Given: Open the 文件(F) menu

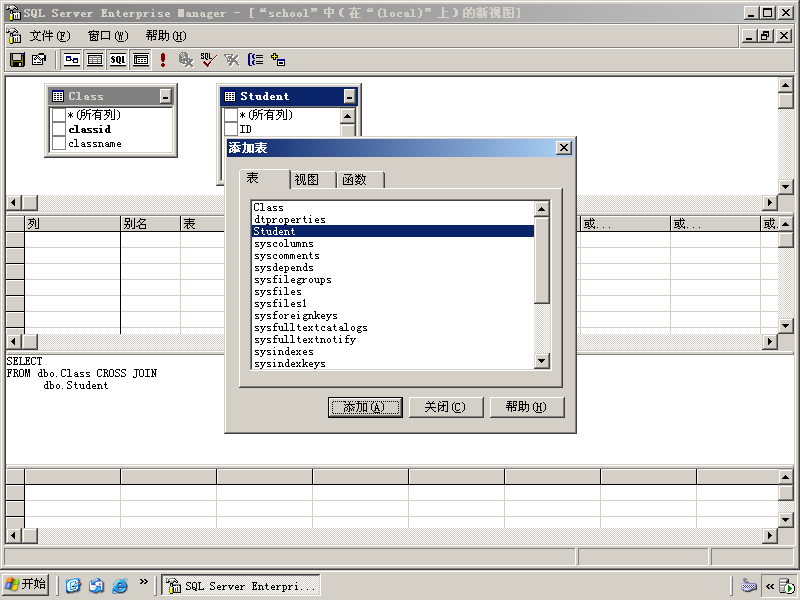Looking at the screenshot, I should (x=49, y=36).
